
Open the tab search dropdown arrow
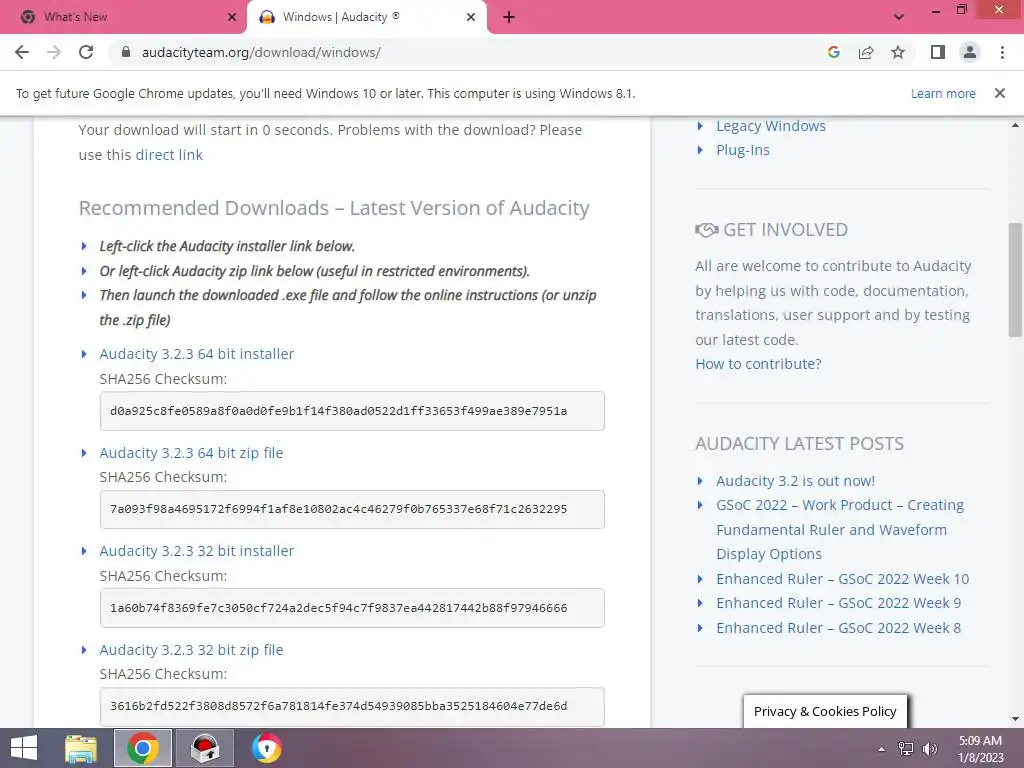899,17
